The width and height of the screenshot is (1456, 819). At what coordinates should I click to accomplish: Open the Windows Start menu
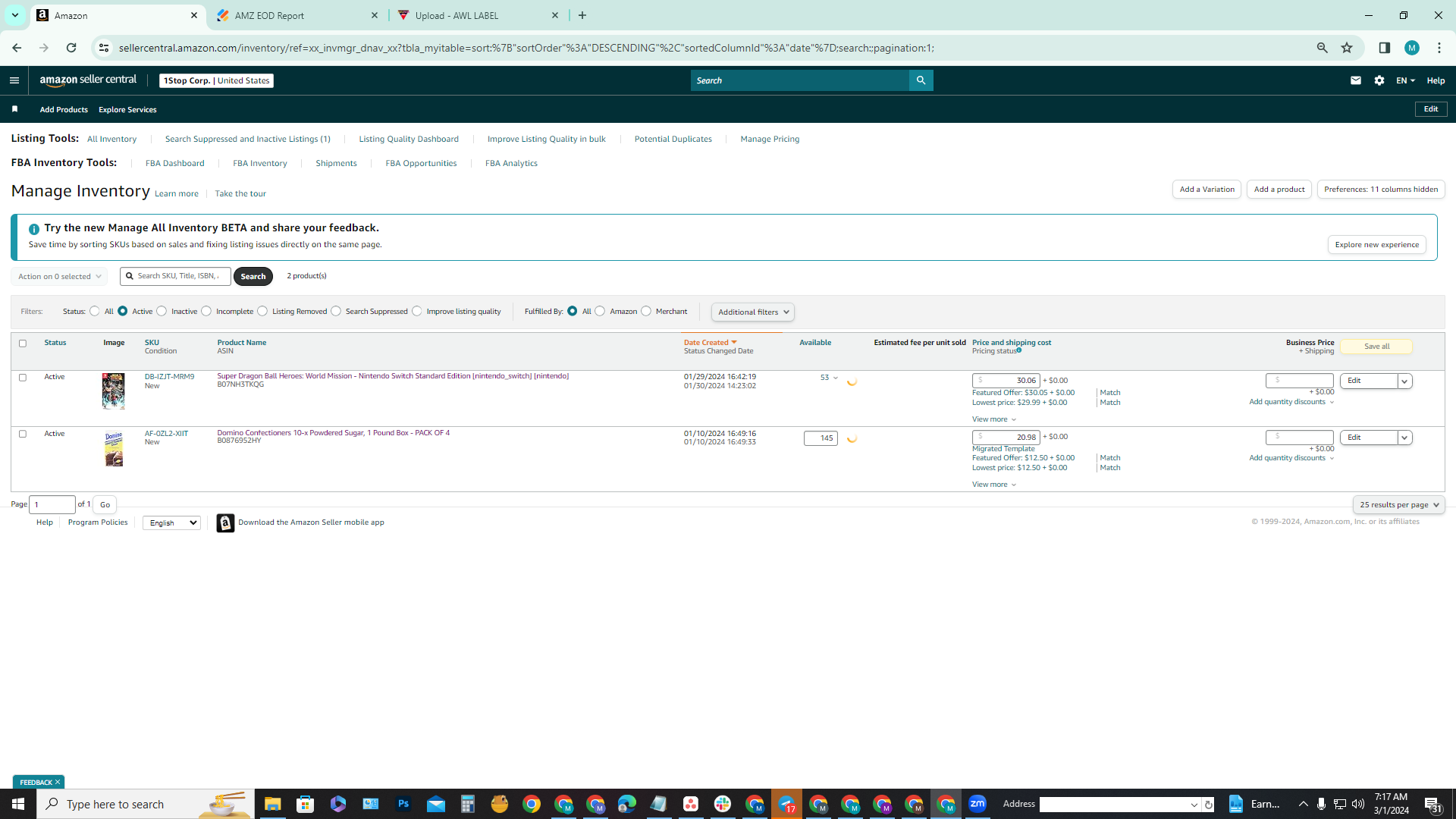(x=18, y=804)
